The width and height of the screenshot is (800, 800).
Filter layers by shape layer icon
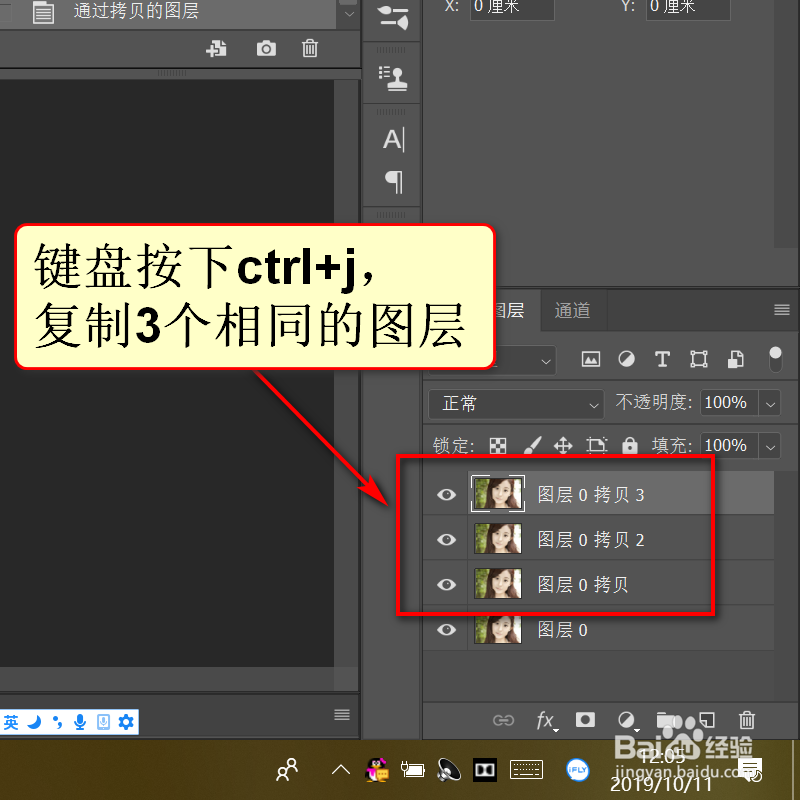click(x=698, y=359)
